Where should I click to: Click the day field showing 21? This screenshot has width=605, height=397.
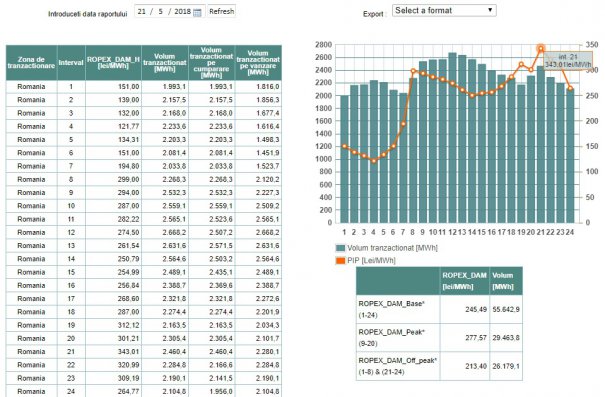pyautogui.click(x=142, y=12)
